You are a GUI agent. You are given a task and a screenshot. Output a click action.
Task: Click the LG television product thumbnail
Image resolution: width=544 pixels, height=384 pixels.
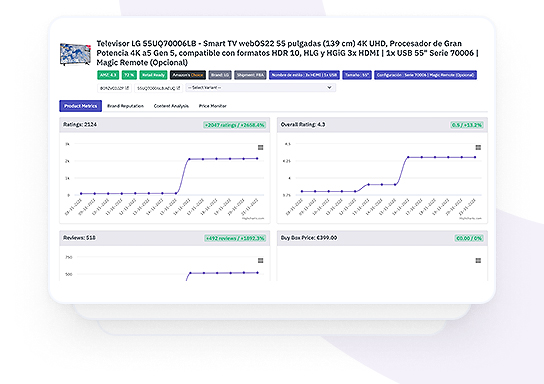(x=75, y=54)
